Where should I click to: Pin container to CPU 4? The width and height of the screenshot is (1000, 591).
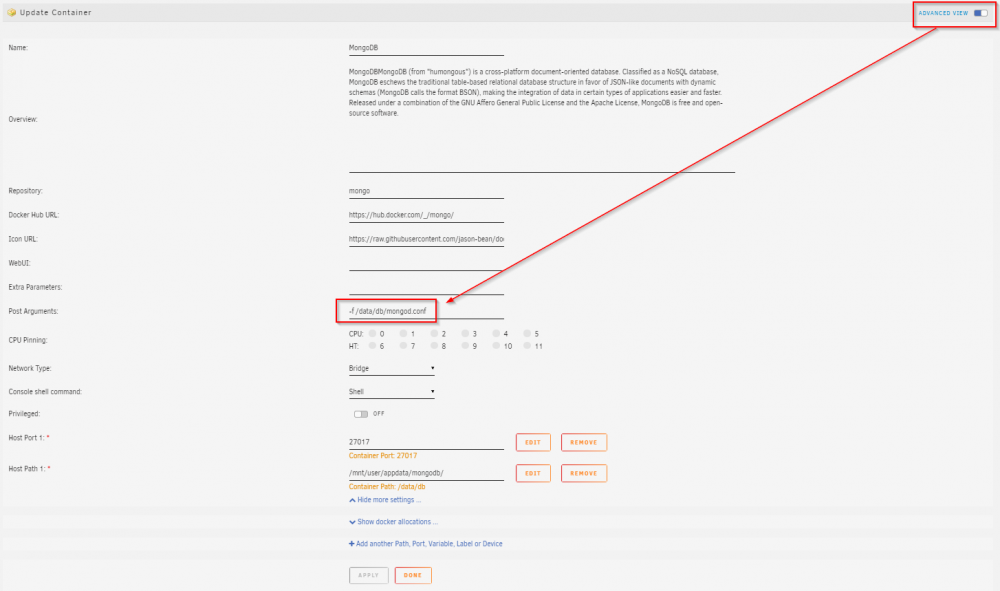[496, 333]
